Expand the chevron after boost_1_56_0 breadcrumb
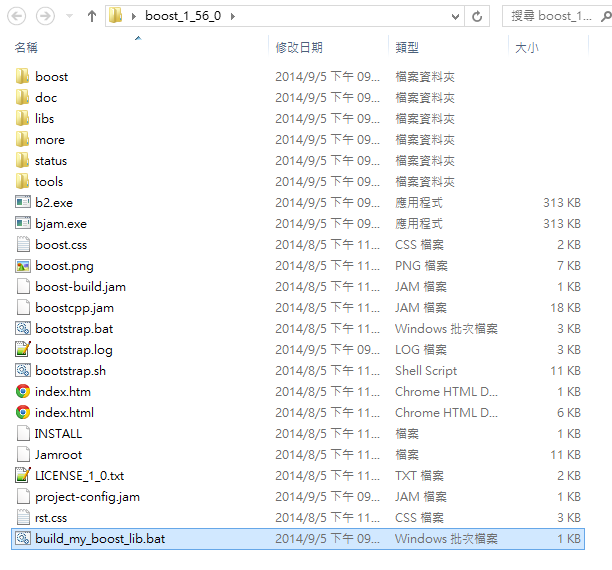The image size is (612, 570). click(x=233, y=16)
